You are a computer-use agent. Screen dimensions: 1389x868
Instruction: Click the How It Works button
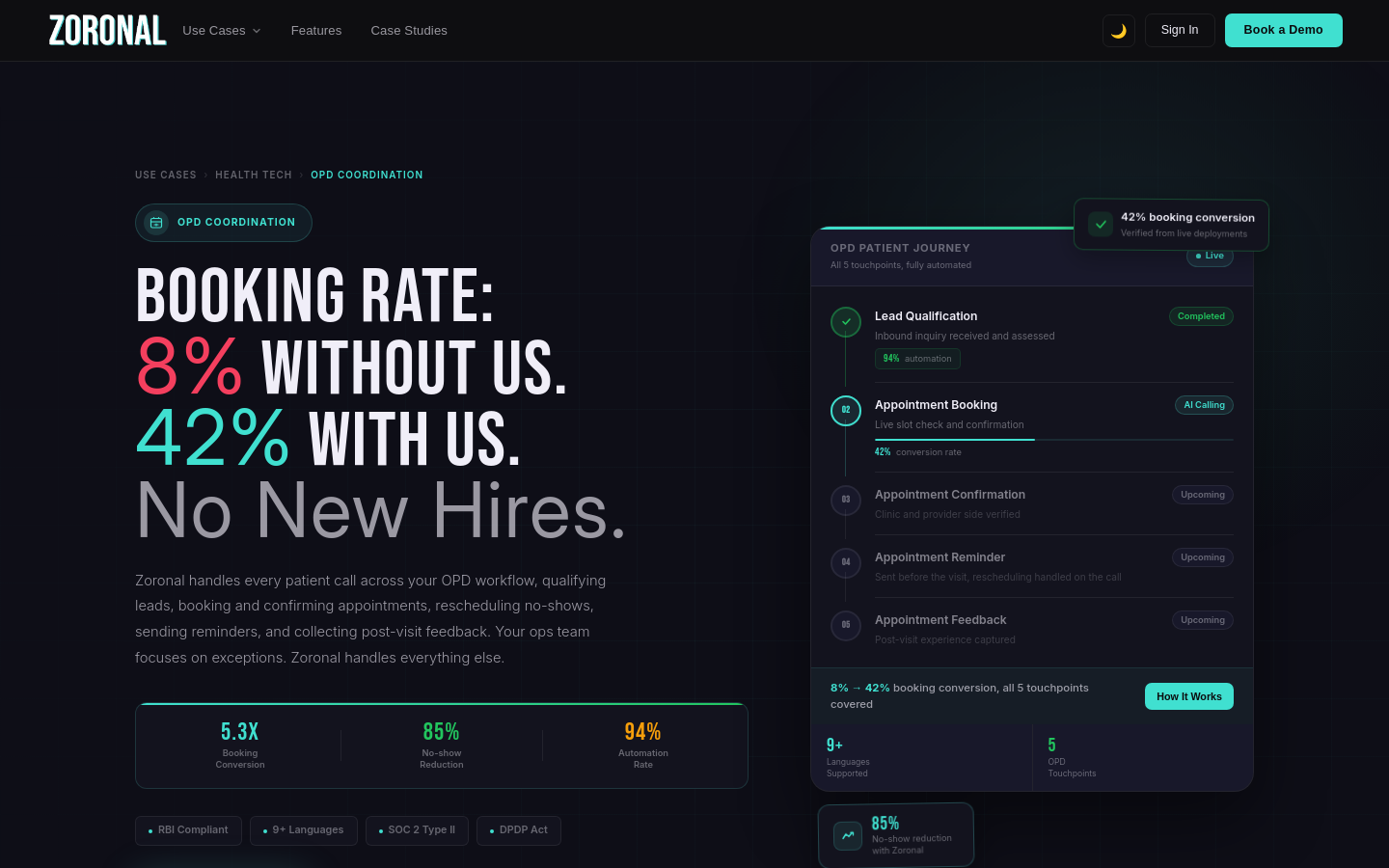pyautogui.click(x=1189, y=696)
